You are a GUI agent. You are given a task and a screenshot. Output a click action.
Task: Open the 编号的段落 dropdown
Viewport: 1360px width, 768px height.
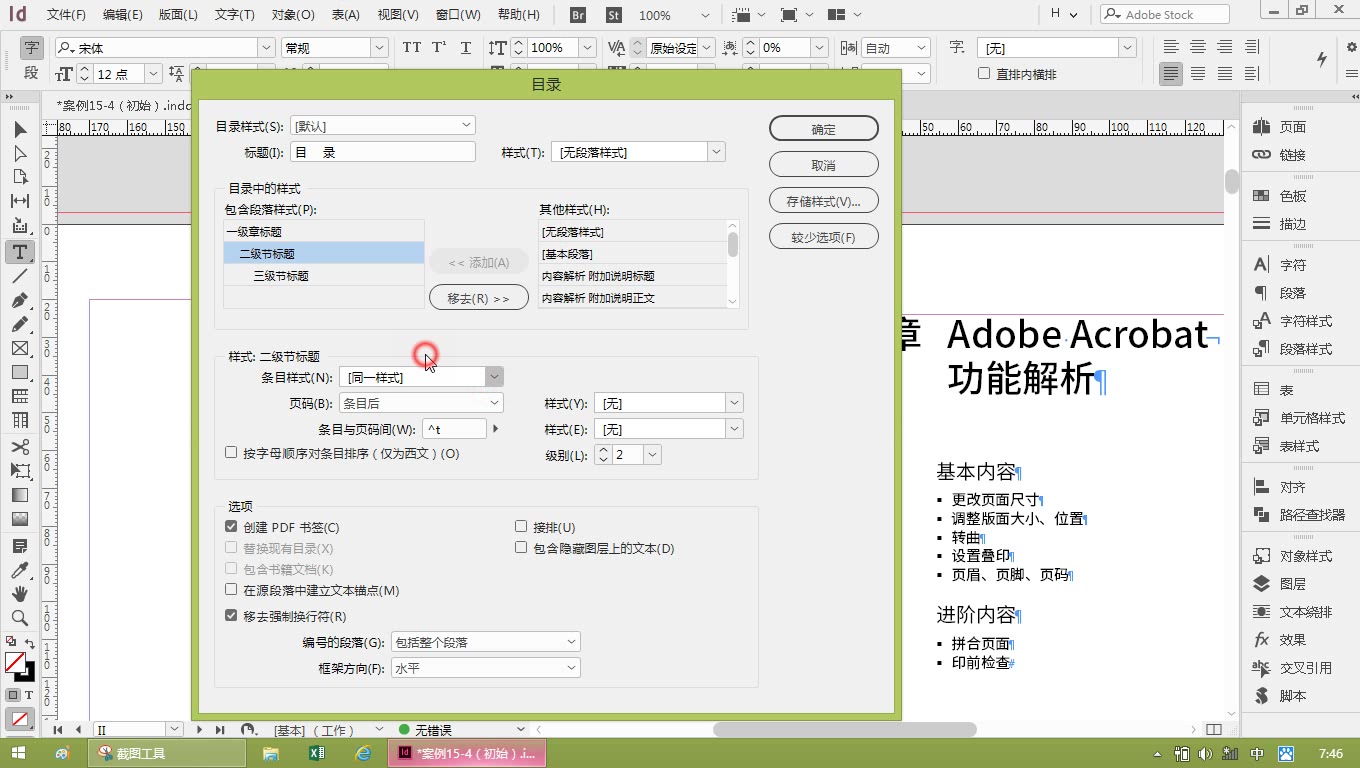pyautogui.click(x=485, y=642)
